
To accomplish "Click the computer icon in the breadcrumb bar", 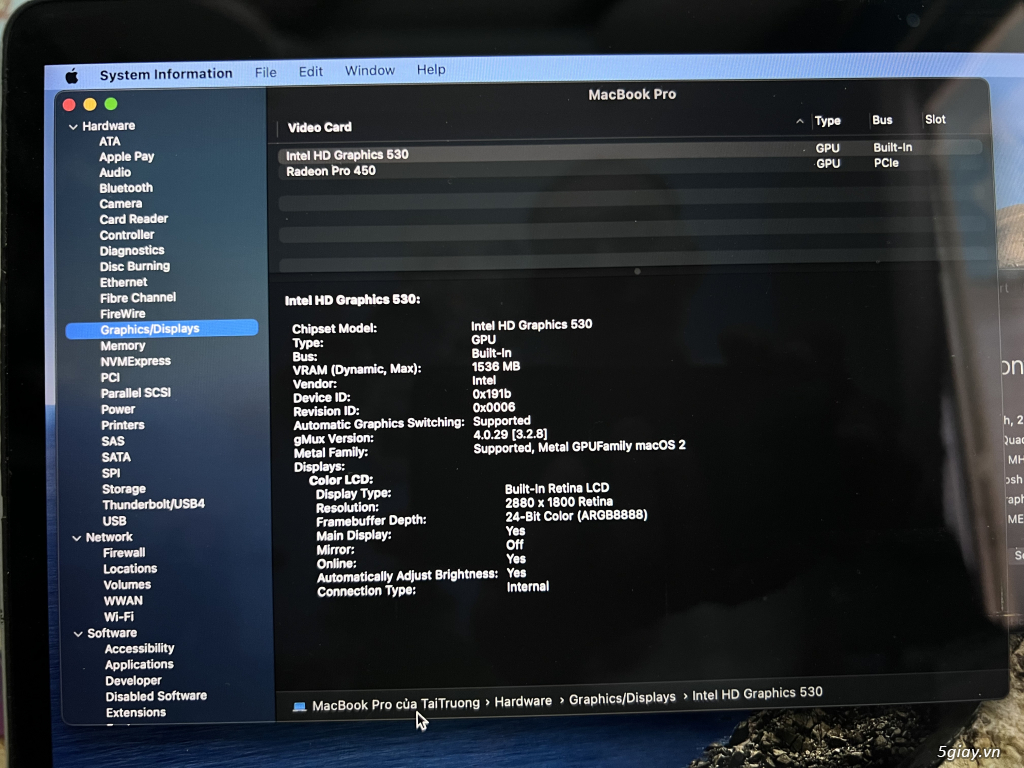I will [299, 701].
